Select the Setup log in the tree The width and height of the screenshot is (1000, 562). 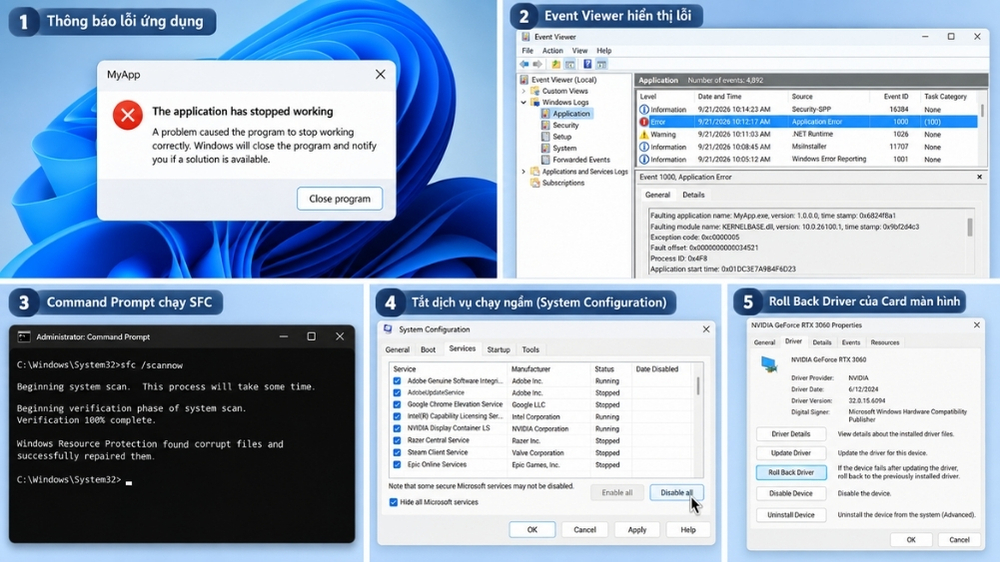tap(561, 137)
